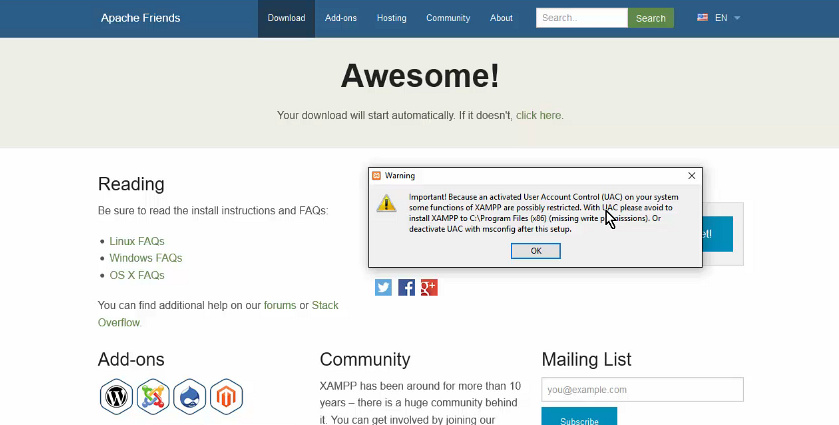Image resolution: width=839 pixels, height=425 pixels.
Task: Open the Hosting menu item
Action: click(x=391, y=18)
